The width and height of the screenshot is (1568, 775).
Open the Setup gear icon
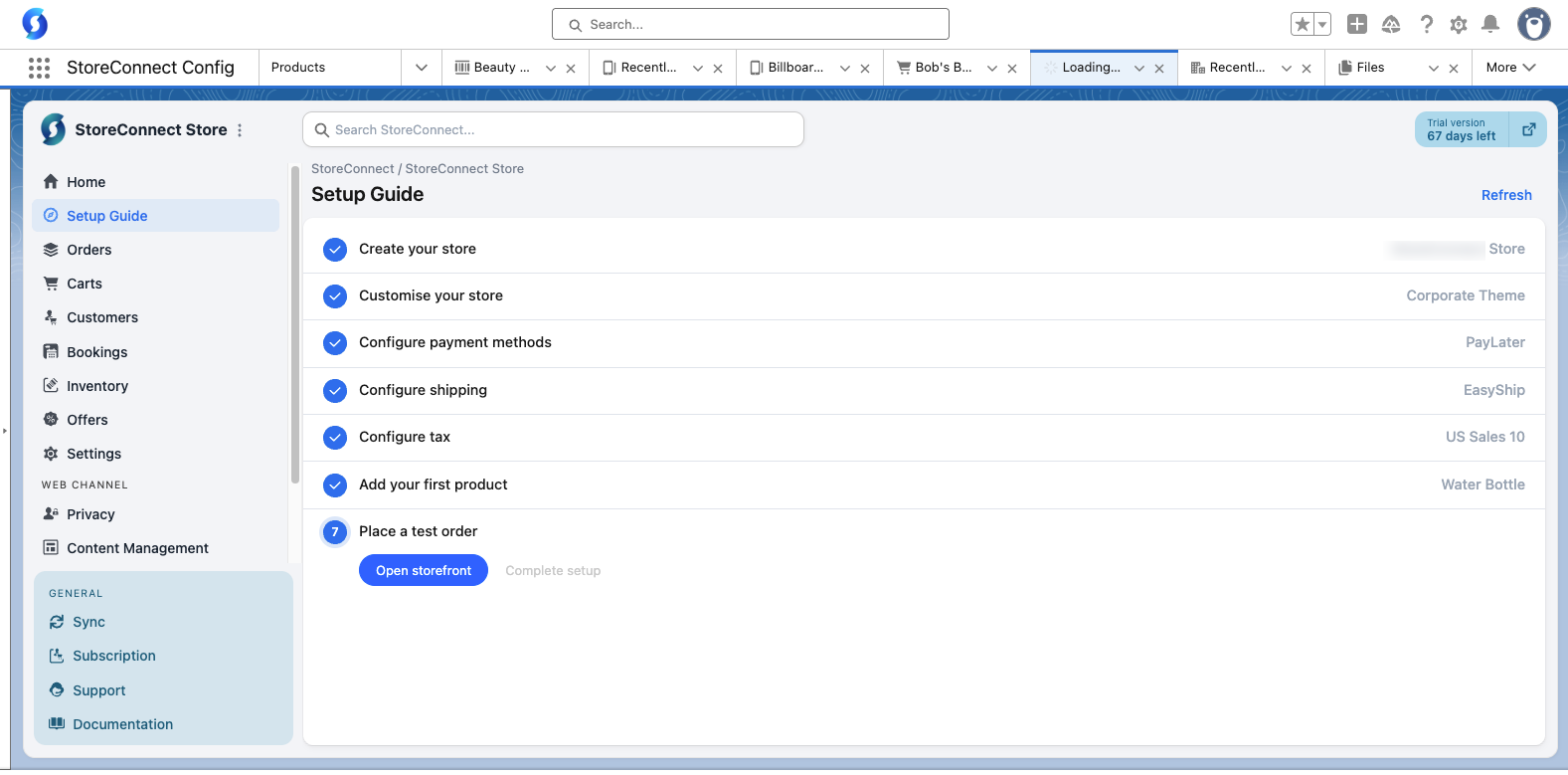click(1459, 24)
